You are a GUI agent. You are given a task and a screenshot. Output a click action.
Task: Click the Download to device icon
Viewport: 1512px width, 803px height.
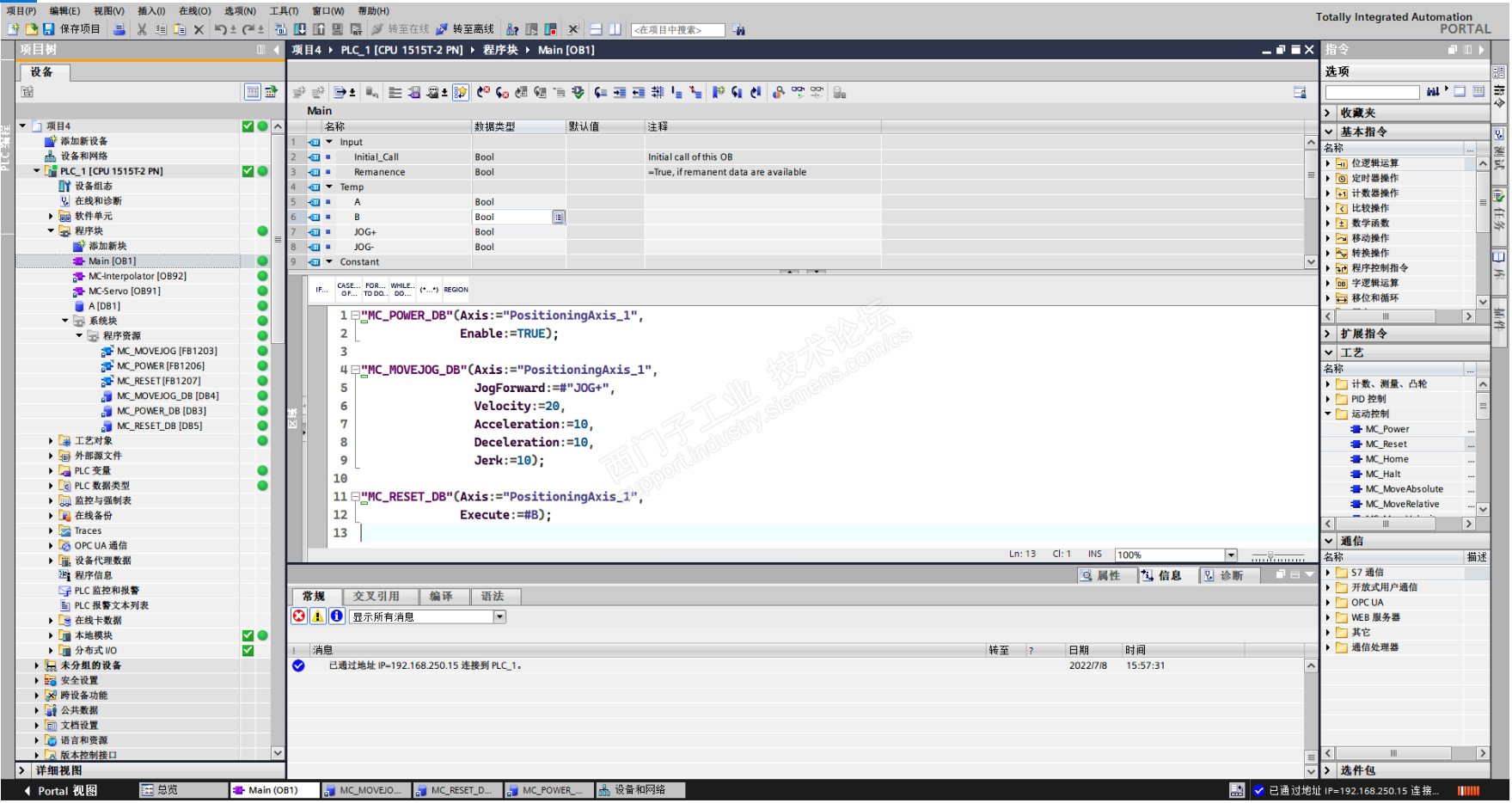pyautogui.click(x=300, y=29)
